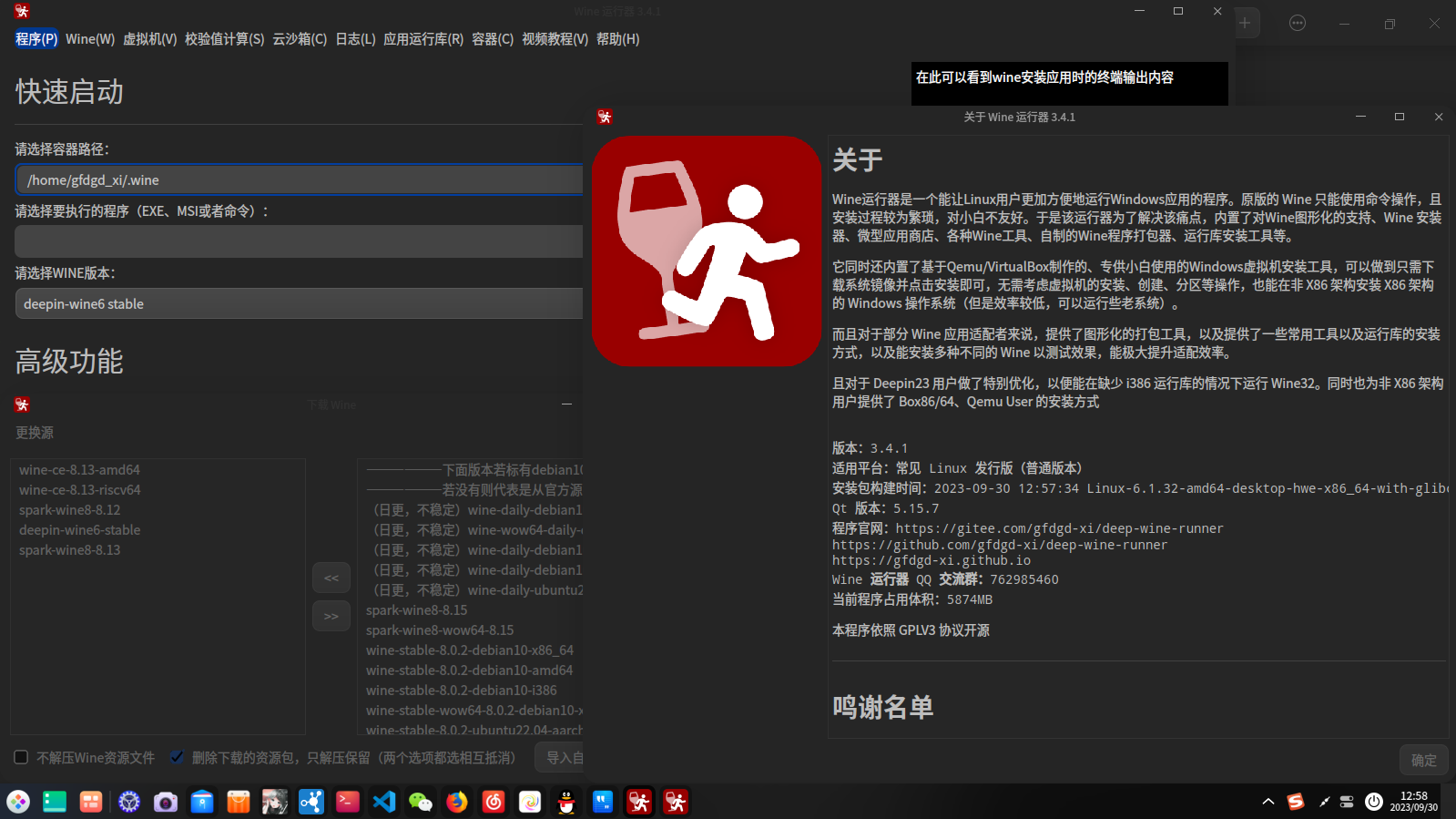Click the About dialog title bar Wine icon

click(x=605, y=117)
